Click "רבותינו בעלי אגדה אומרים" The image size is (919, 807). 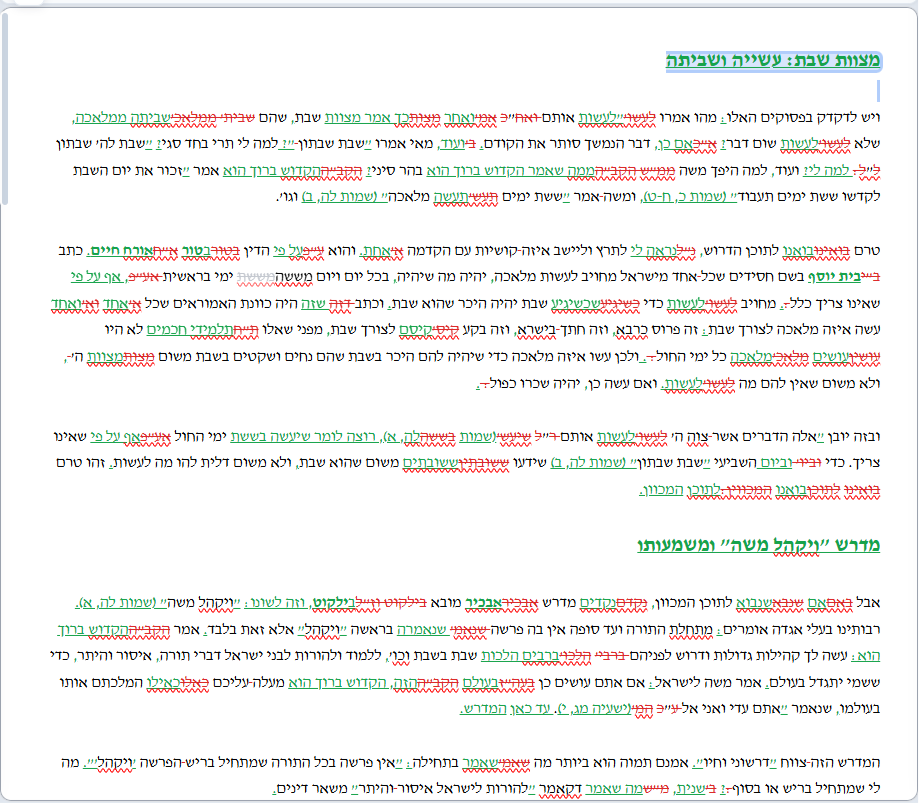(804, 629)
